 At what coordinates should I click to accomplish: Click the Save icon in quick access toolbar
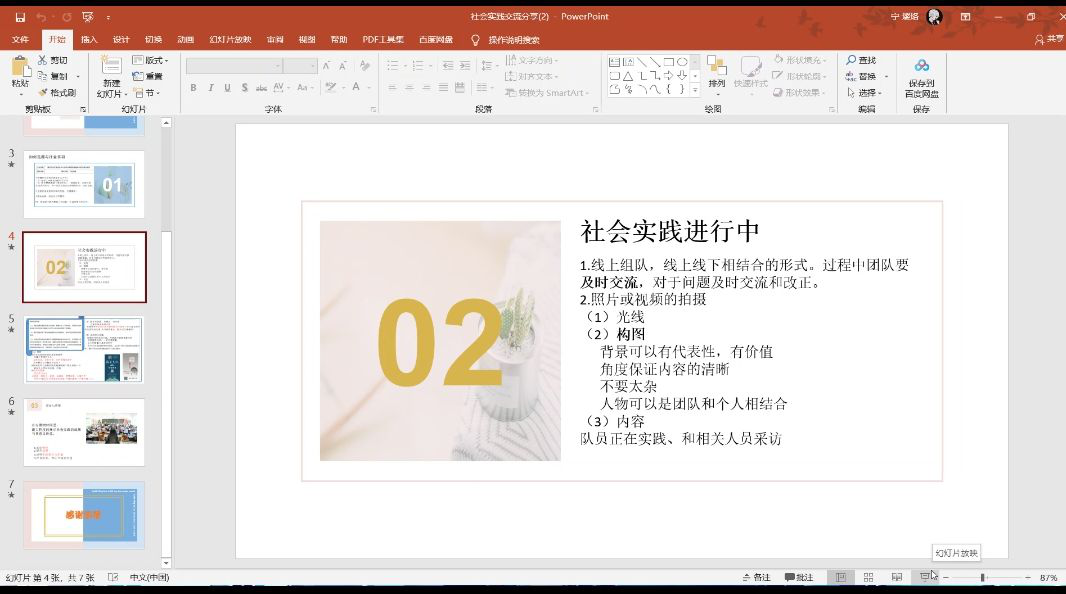[20, 17]
